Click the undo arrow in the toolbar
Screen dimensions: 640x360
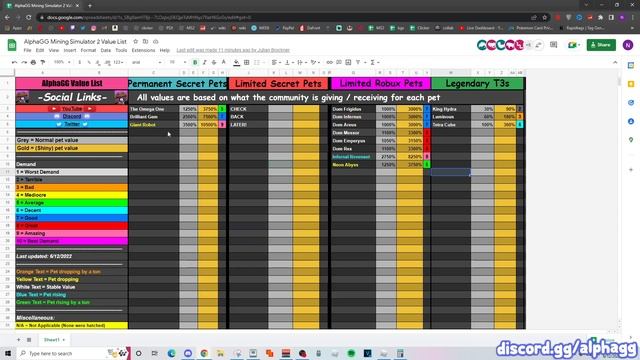pyautogui.click(x=15, y=62)
